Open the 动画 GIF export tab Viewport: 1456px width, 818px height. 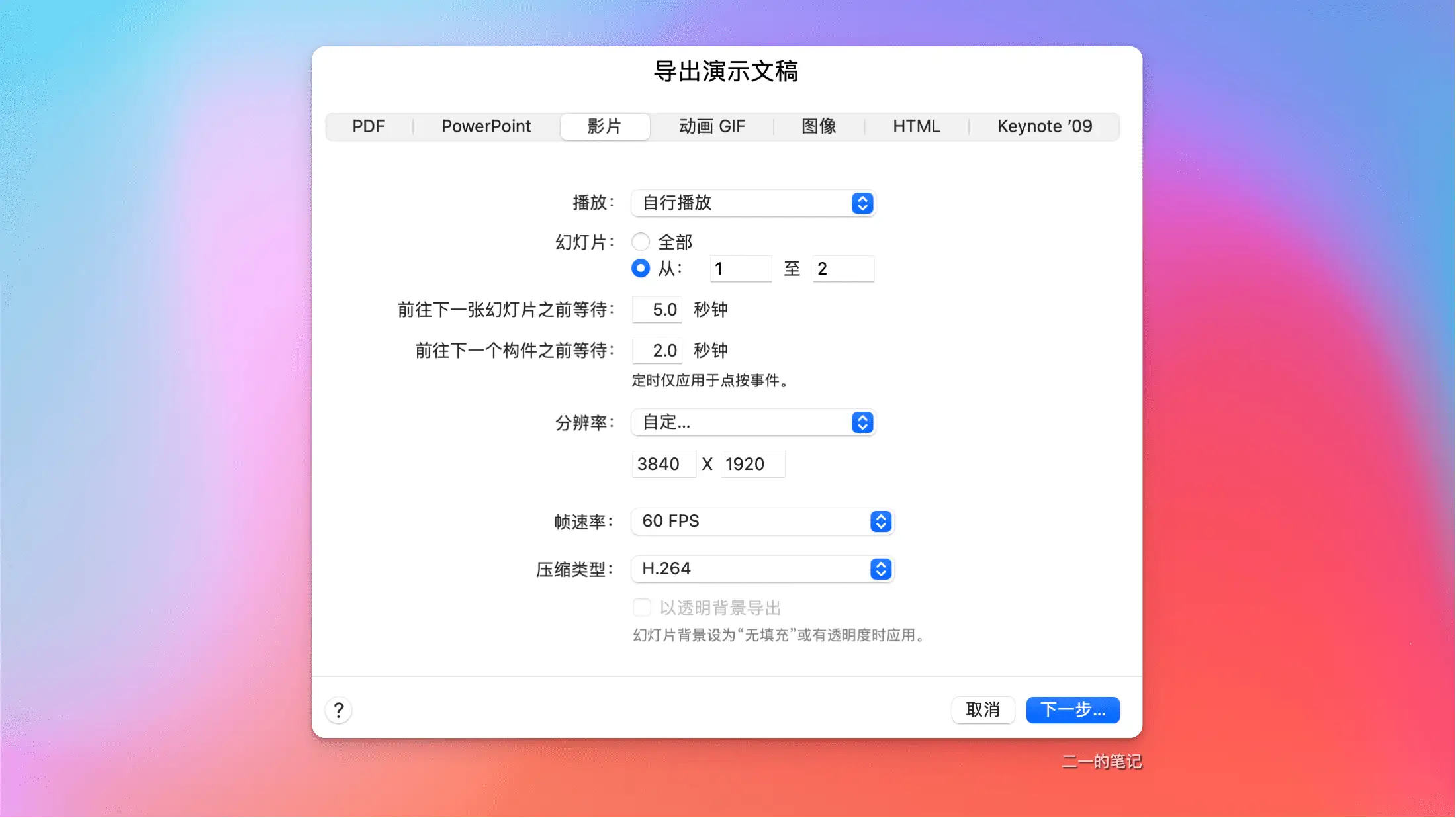point(711,126)
